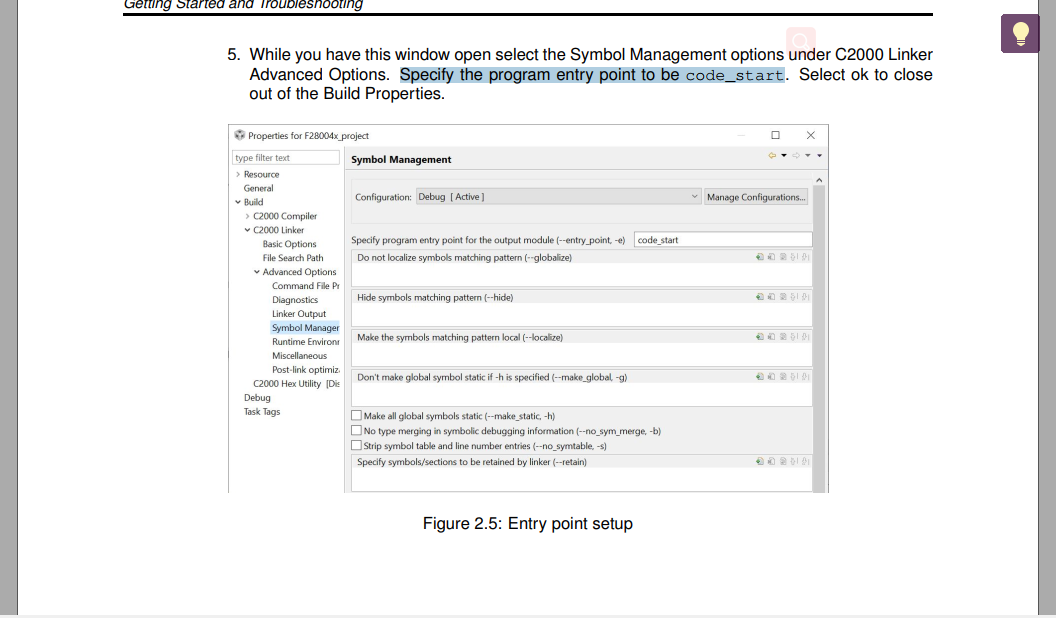Image resolution: width=1056 pixels, height=618 pixels.
Task: Delete the selected --make_global entry
Action: tap(771, 377)
